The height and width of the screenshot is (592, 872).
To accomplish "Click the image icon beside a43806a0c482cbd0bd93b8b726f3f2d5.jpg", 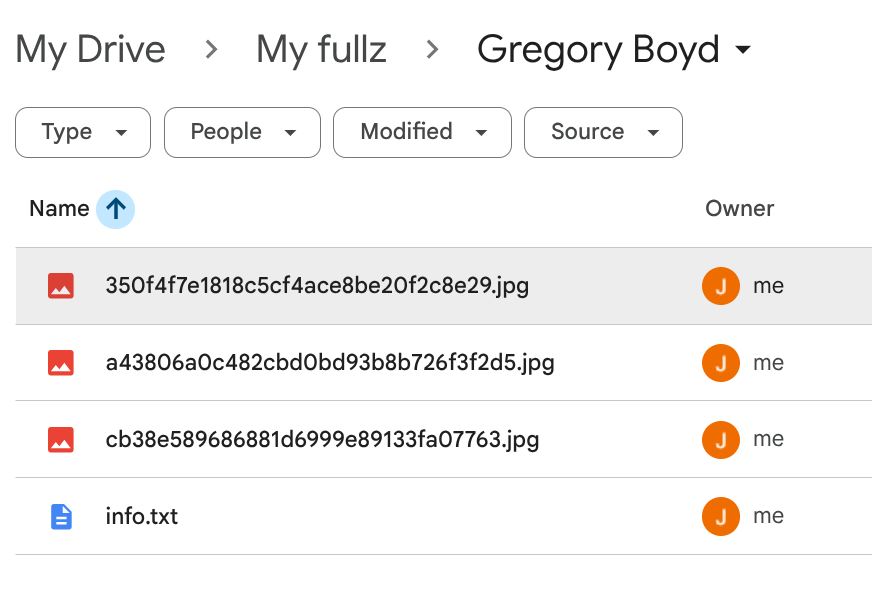I will tap(61, 362).
